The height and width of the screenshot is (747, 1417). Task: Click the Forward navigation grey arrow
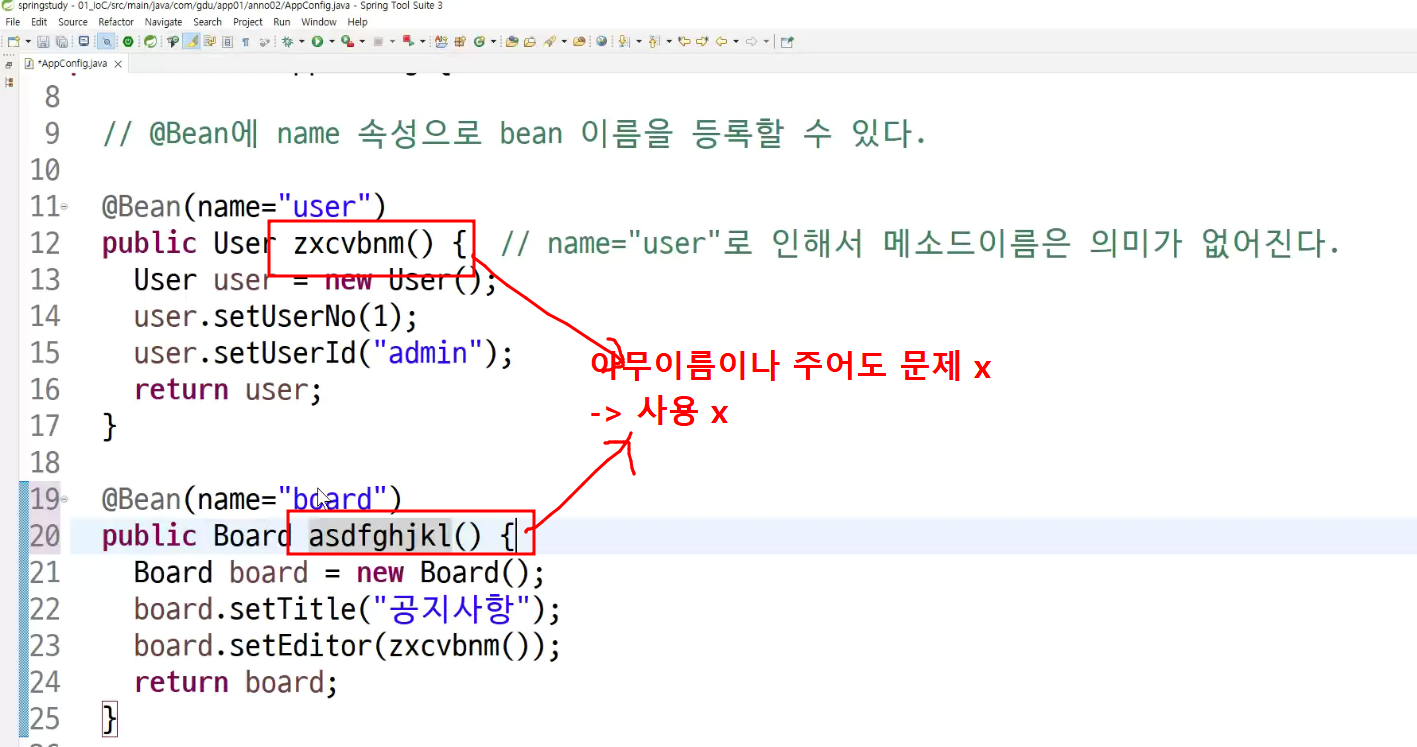point(752,41)
